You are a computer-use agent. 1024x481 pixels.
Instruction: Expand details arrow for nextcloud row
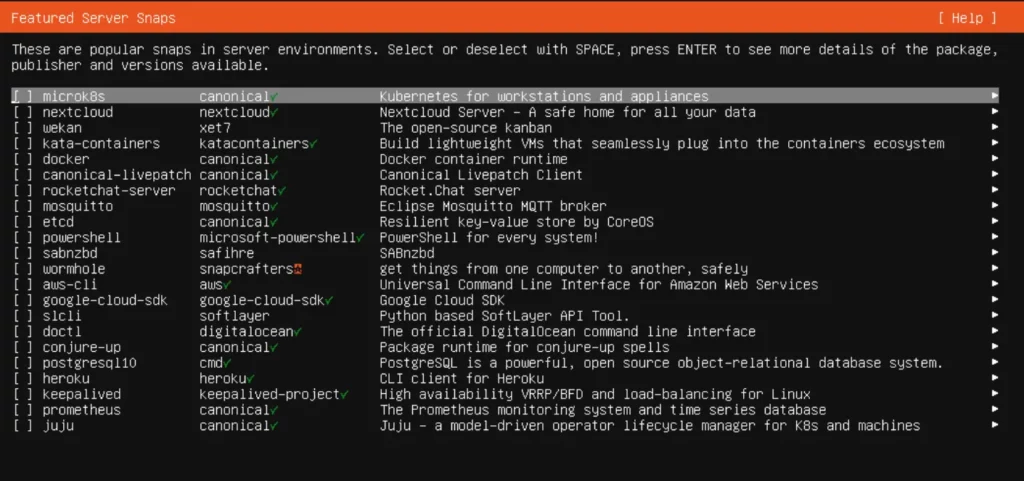pyautogui.click(x=995, y=112)
